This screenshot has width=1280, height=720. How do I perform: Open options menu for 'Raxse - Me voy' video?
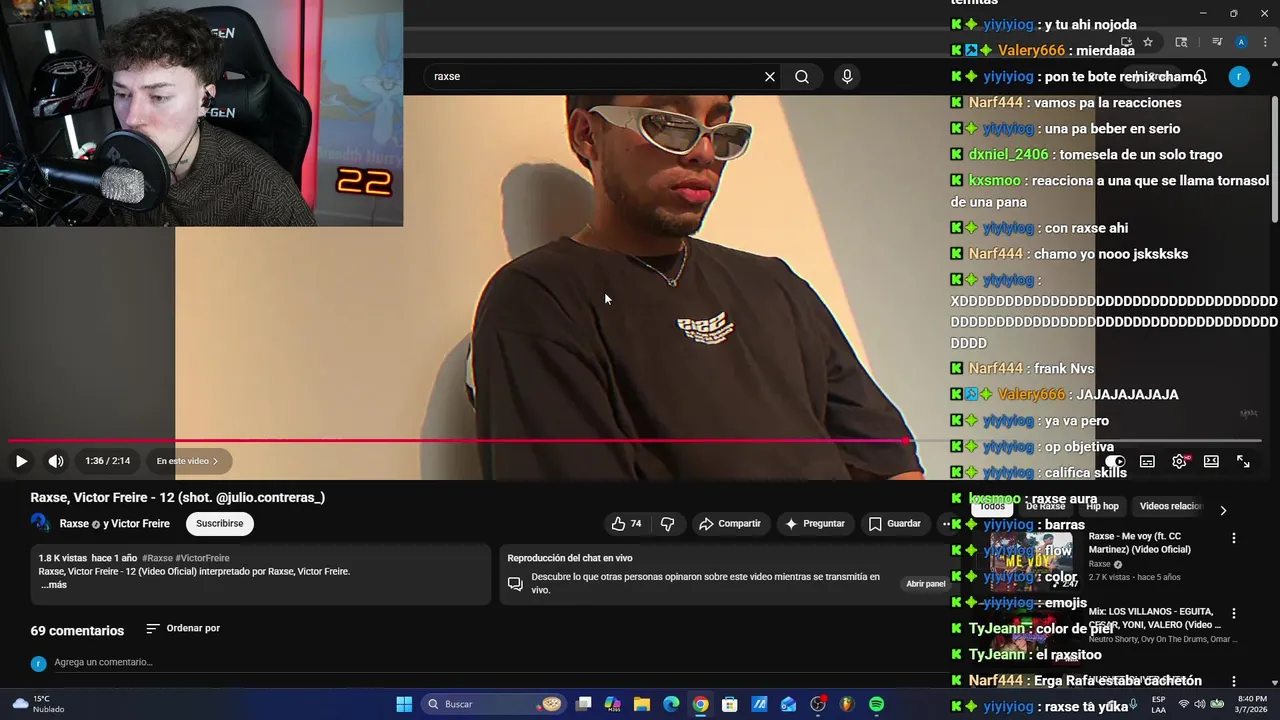tap(1233, 538)
